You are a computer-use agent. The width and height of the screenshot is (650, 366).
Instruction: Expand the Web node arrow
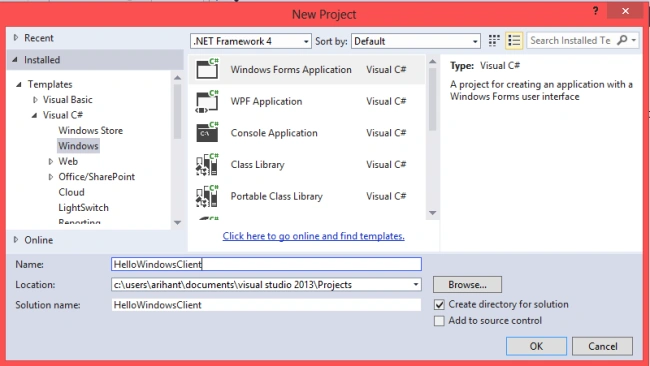point(51,161)
